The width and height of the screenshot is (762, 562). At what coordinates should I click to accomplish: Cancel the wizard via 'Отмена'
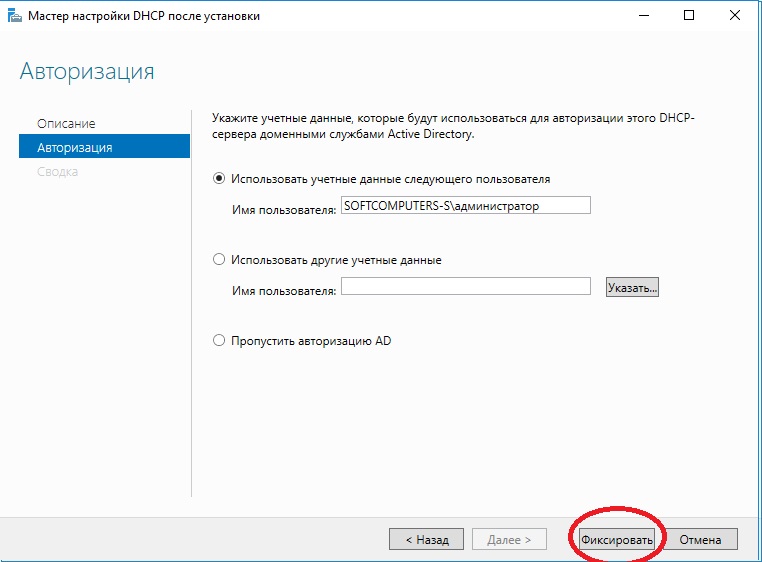click(700, 539)
